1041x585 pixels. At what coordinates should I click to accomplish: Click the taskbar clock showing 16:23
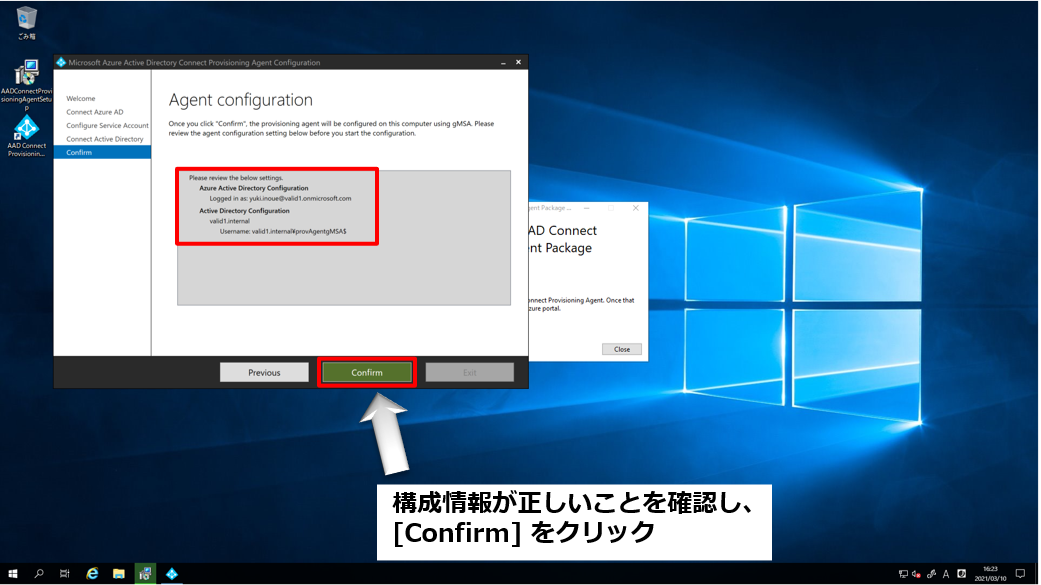(x=991, y=574)
